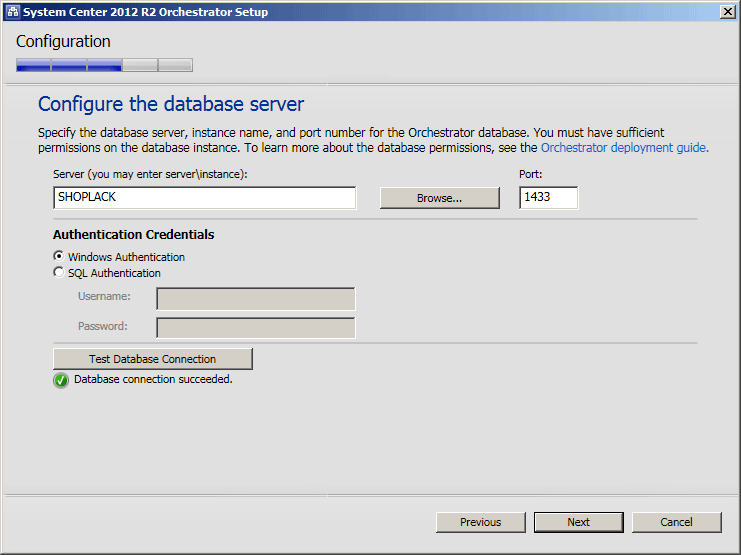741x555 pixels.
Task: Click the 'Database connection succeeded.' status text
Action: tap(153, 379)
